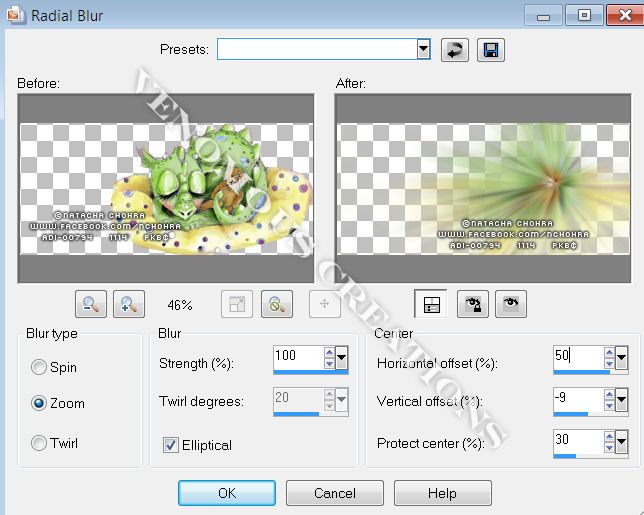This screenshot has width=644, height=515.
Task: Open the Presets dropdown list
Action: coord(423,49)
